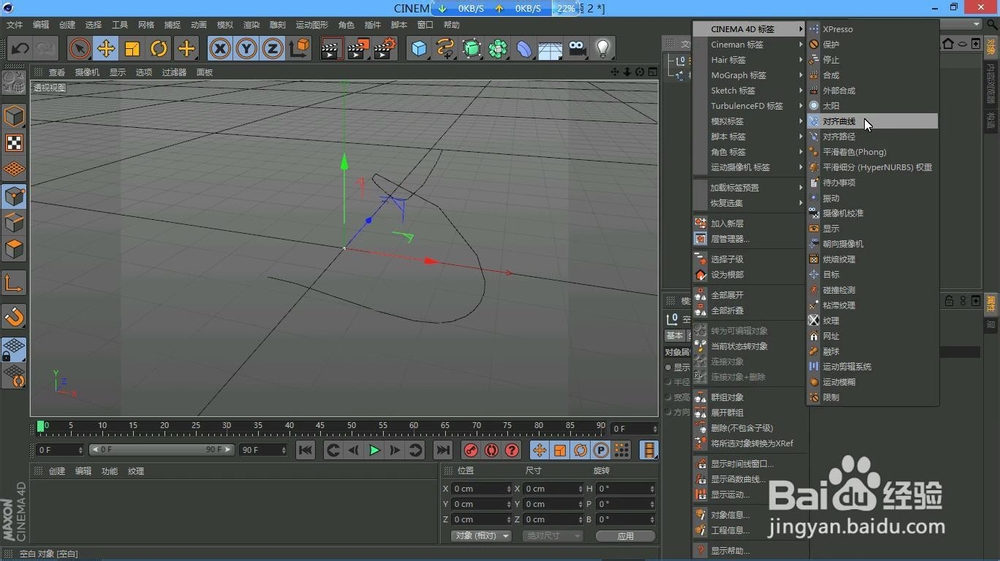Image resolution: width=1000 pixels, height=561 pixels.
Task: Select 全部展开 in context menu
Action: click(x=749, y=295)
